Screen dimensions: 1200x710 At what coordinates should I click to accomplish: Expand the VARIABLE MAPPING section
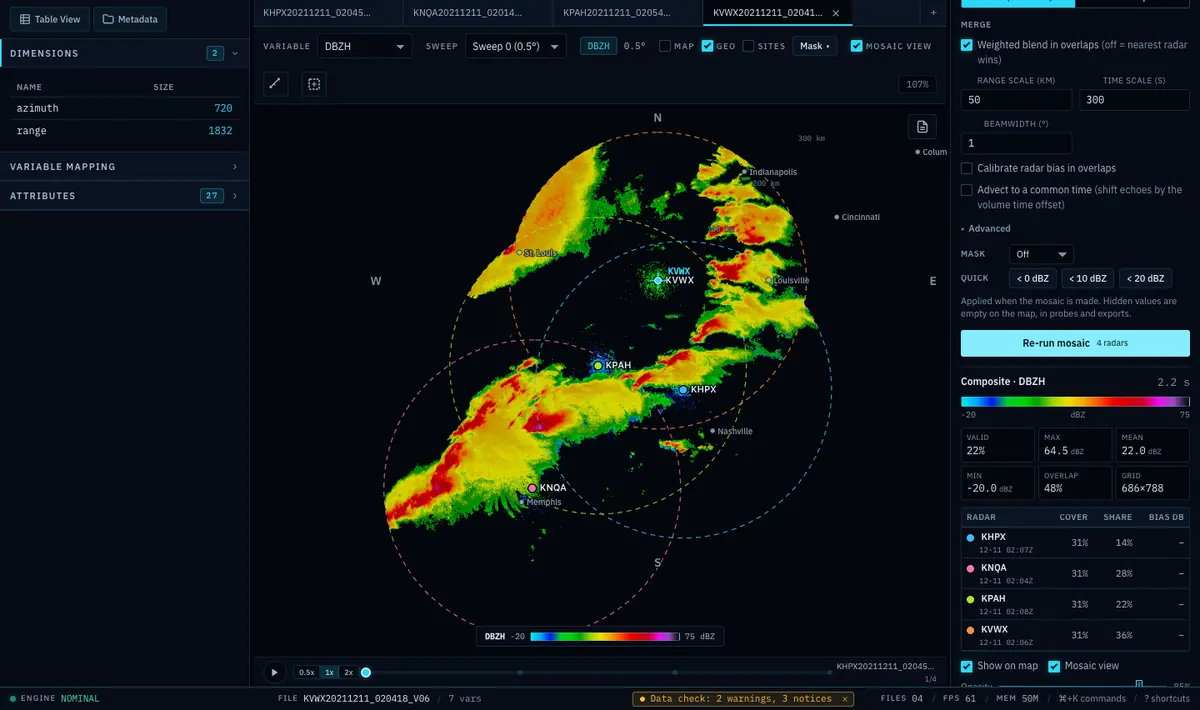(x=124, y=167)
